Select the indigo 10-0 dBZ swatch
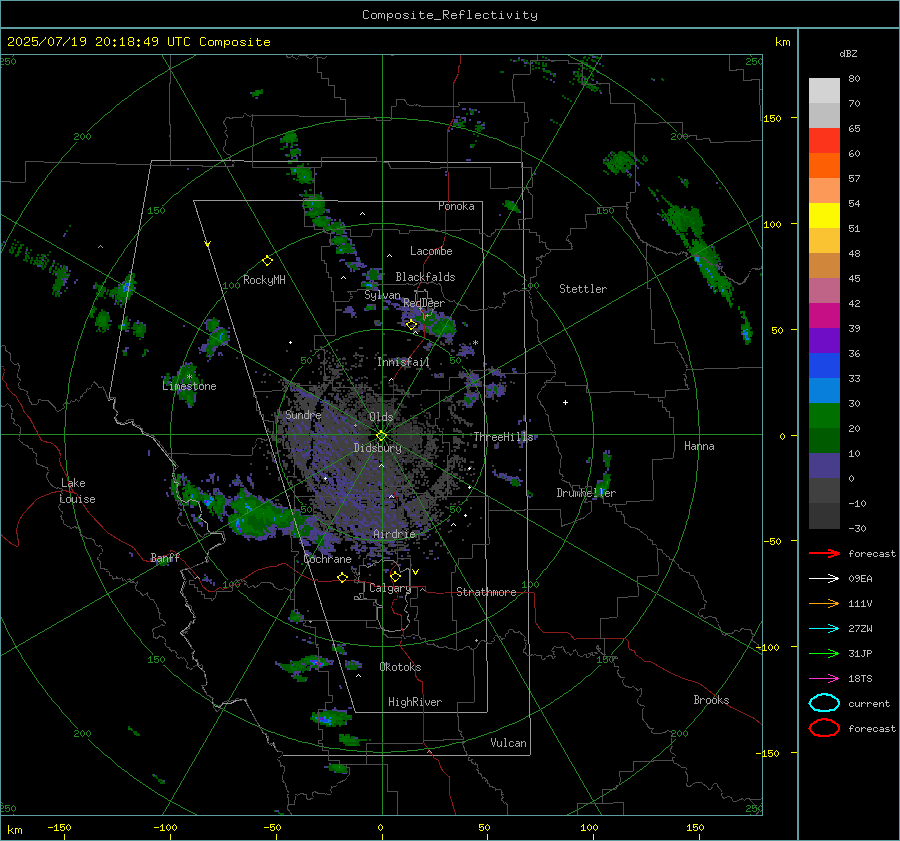 pyautogui.click(x=824, y=466)
